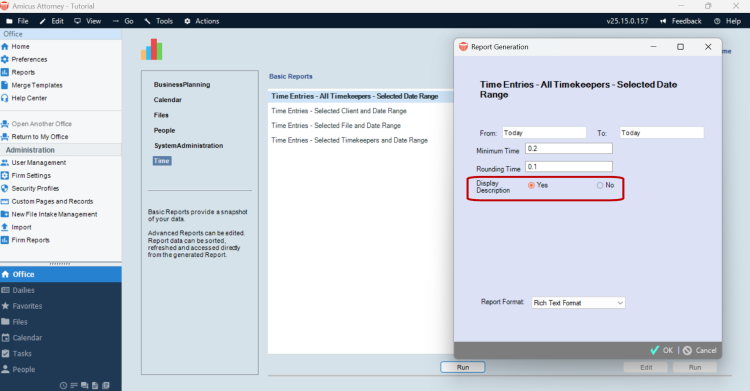Screen dimensions: 750x391
Task: Open the Calendar module icon in navigation
Action: [x=5, y=337]
